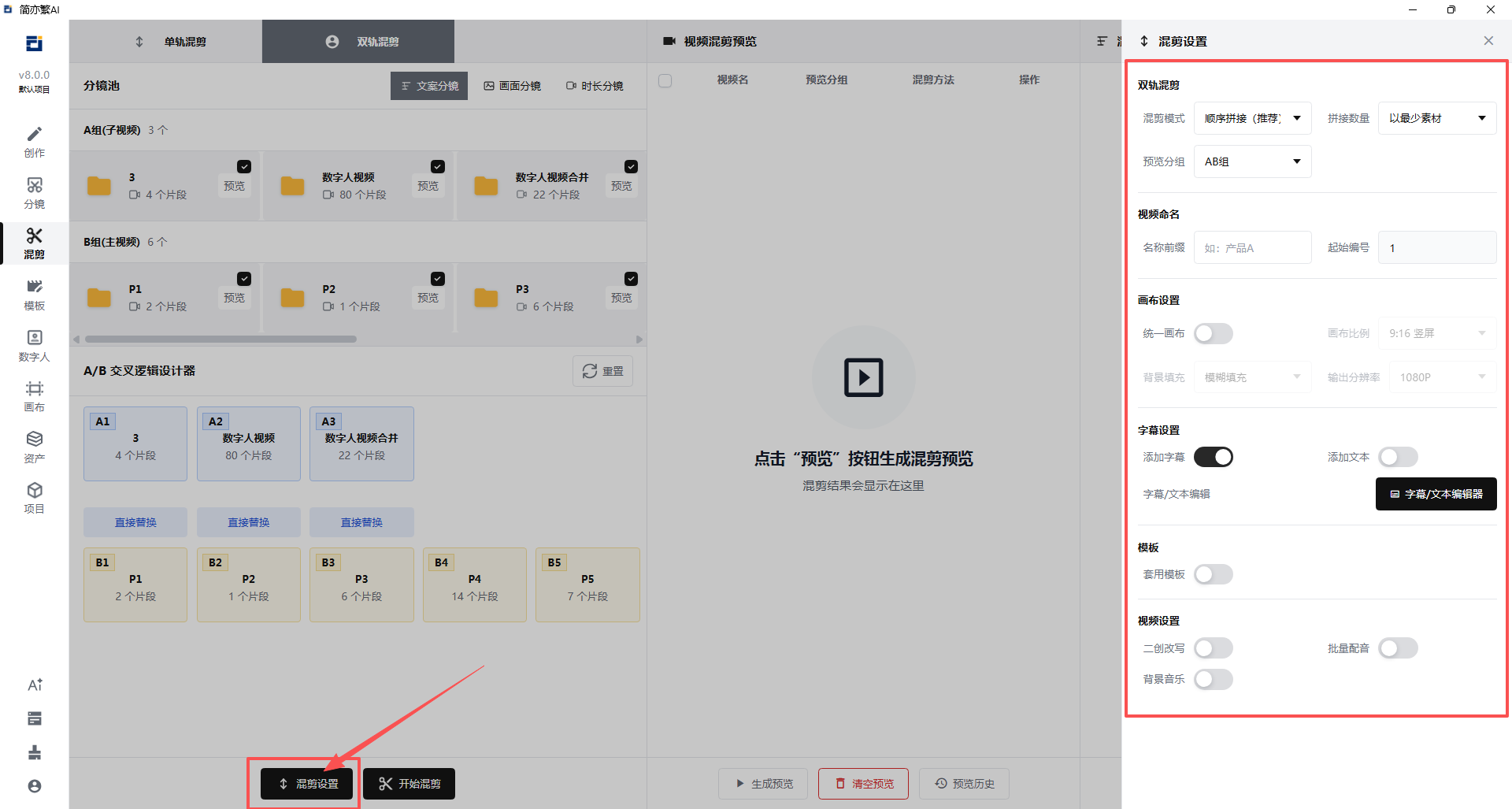This screenshot has height=809, width=1512.
Task: Click 重置 in the logic designer
Action: pyautogui.click(x=602, y=371)
